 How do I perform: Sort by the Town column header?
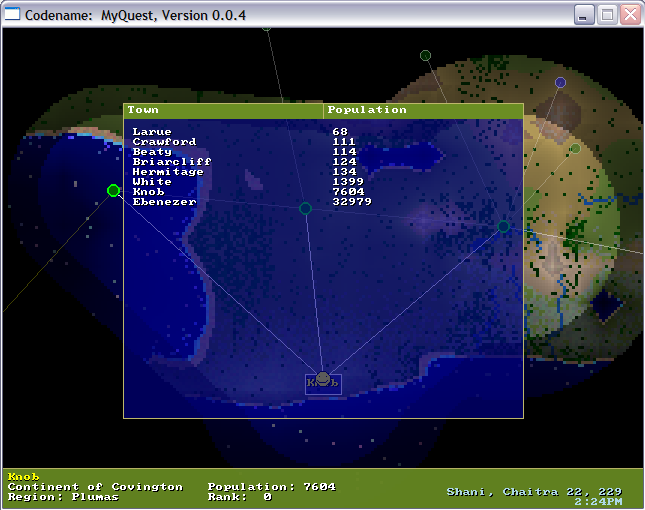pos(223,110)
